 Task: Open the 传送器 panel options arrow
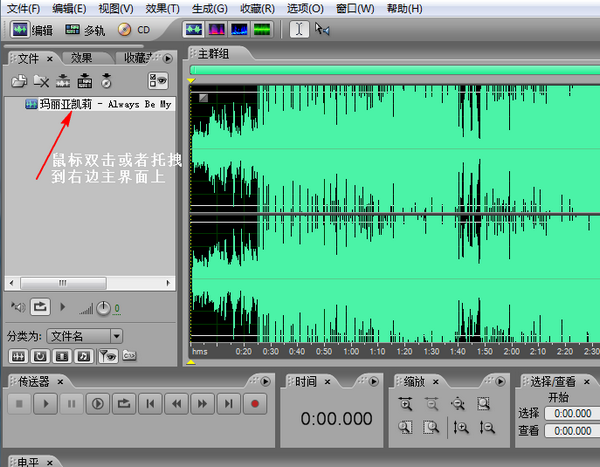coord(265,382)
